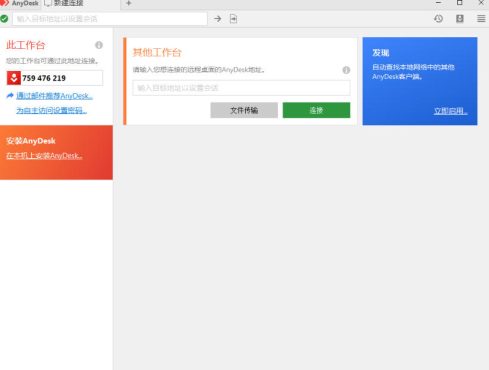489x370 pixels.
Task: Open the session history clock icon
Action: click(439, 19)
